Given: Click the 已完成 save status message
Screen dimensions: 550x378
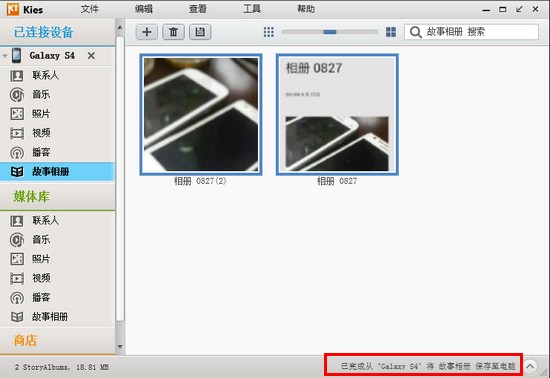Looking at the screenshot, I should point(428,366).
